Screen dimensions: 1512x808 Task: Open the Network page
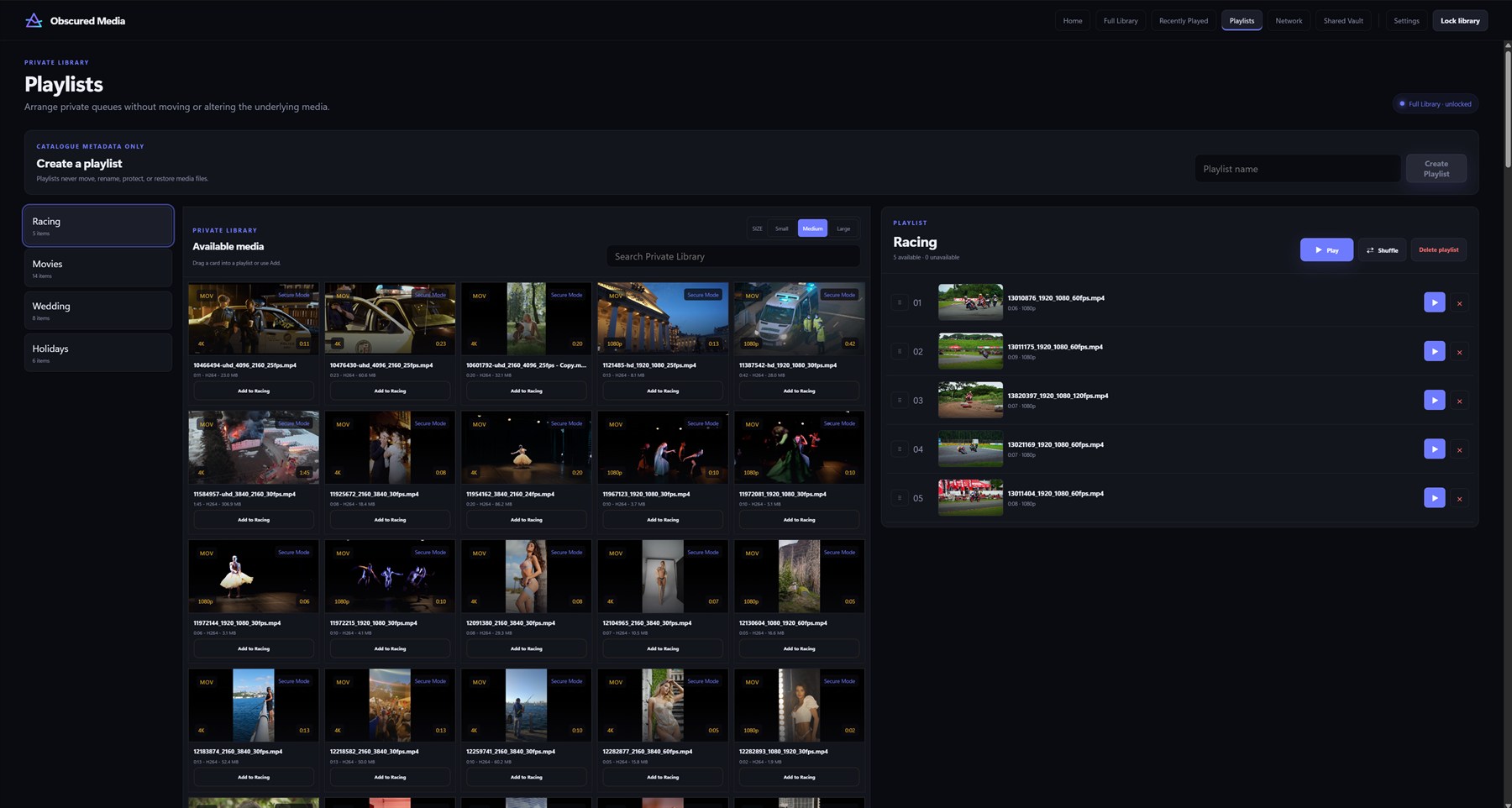(x=1289, y=20)
